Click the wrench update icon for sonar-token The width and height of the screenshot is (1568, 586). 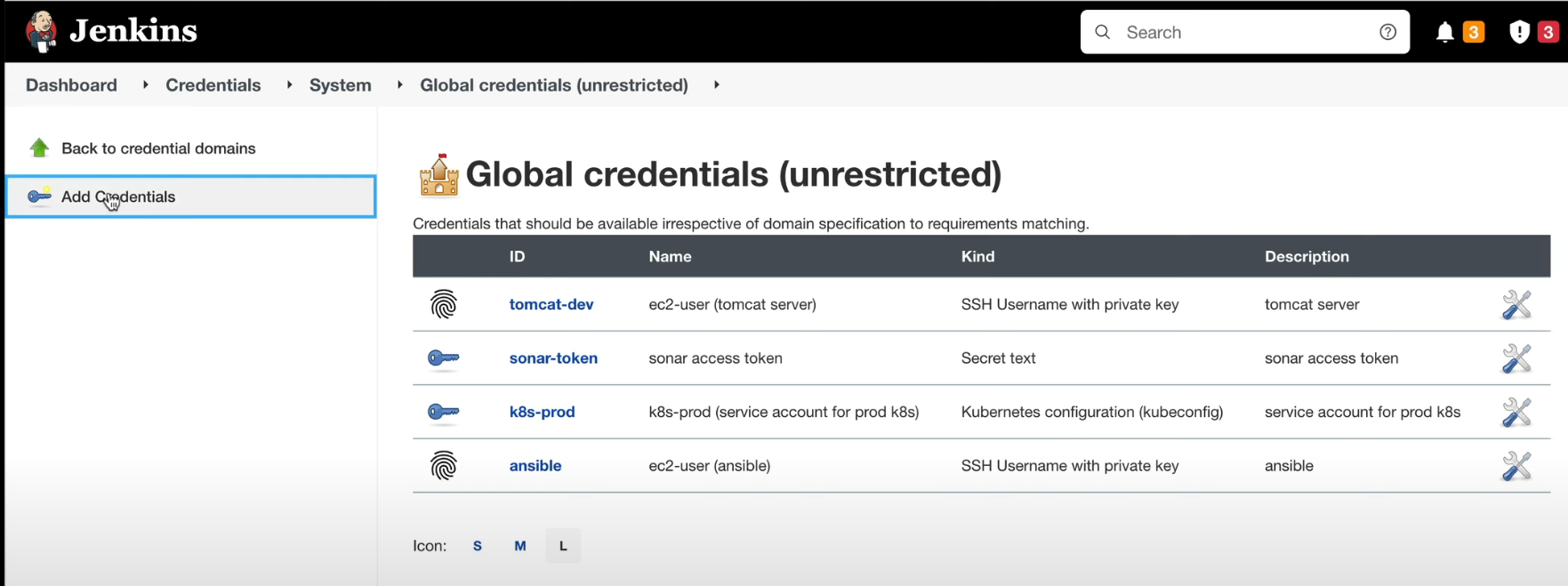point(1516,358)
